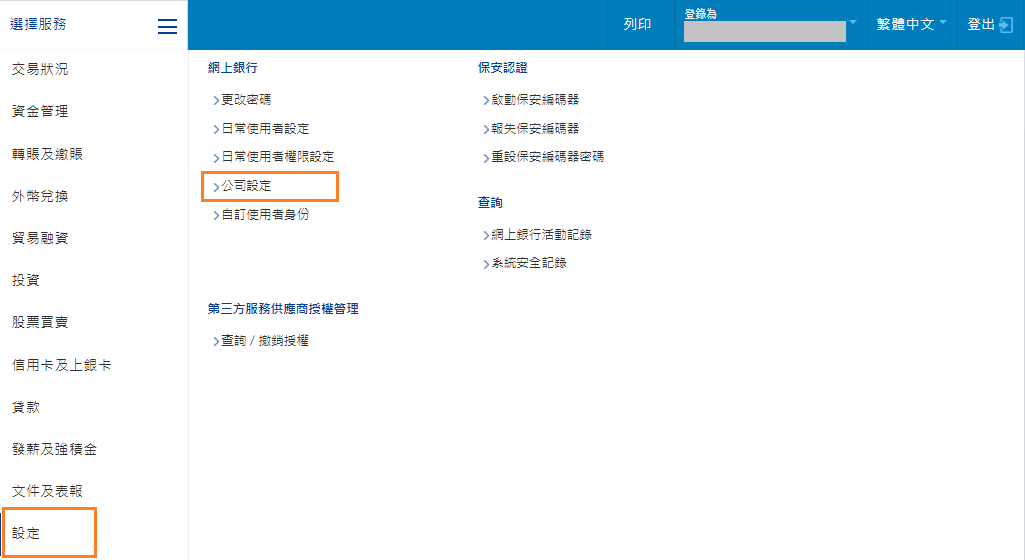Select 資金管理 from the sidebar
Image resolution: width=1025 pixels, height=560 pixels.
pyautogui.click(x=40, y=111)
